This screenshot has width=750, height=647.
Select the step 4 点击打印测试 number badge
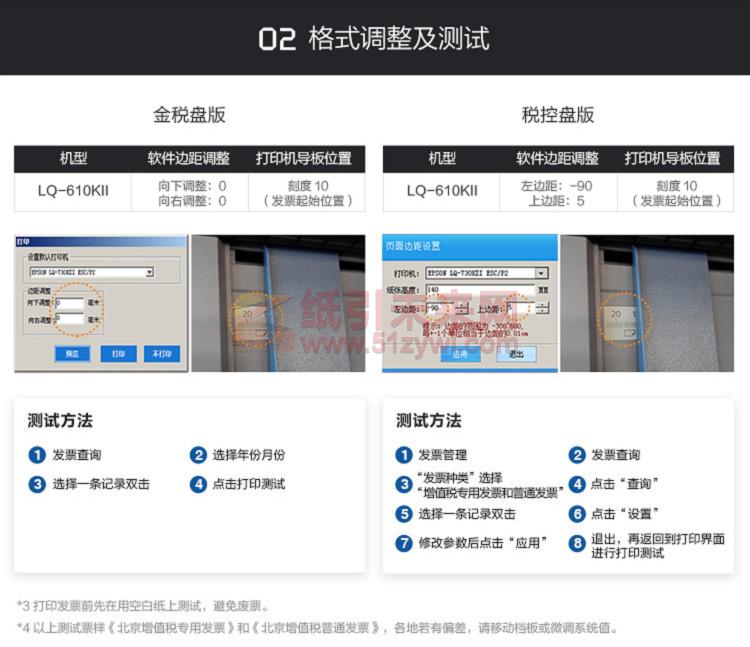click(x=198, y=484)
